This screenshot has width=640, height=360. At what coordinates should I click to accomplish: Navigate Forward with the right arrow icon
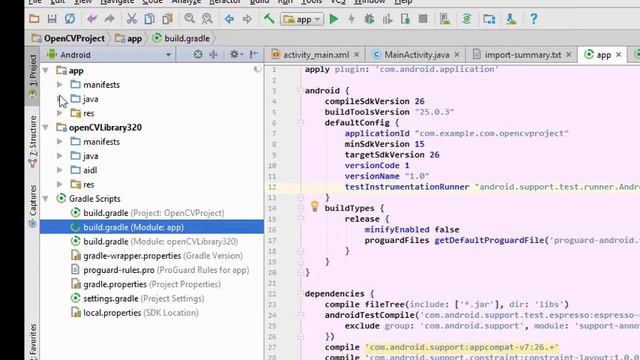pos(247,19)
